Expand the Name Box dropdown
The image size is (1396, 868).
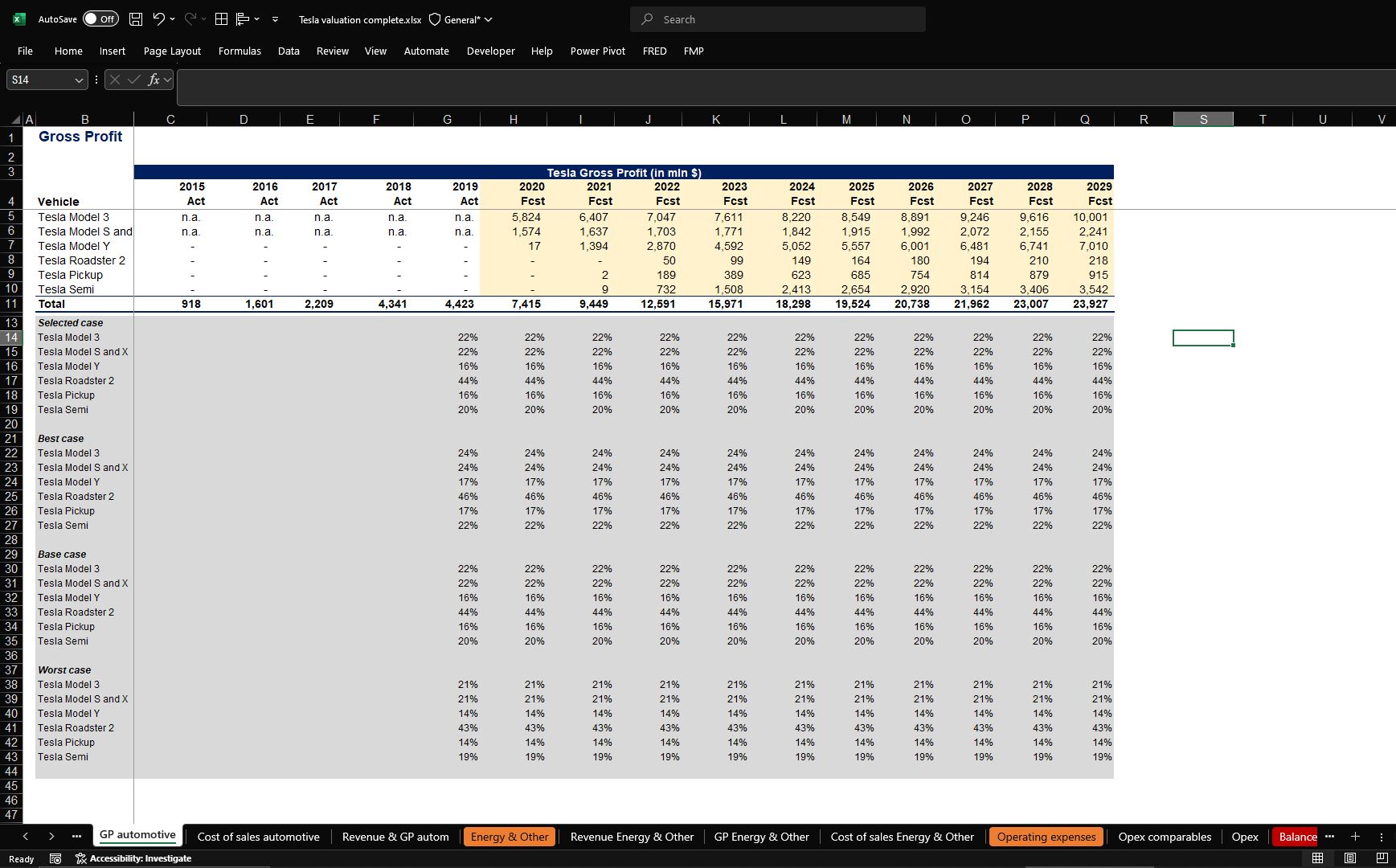pos(79,80)
